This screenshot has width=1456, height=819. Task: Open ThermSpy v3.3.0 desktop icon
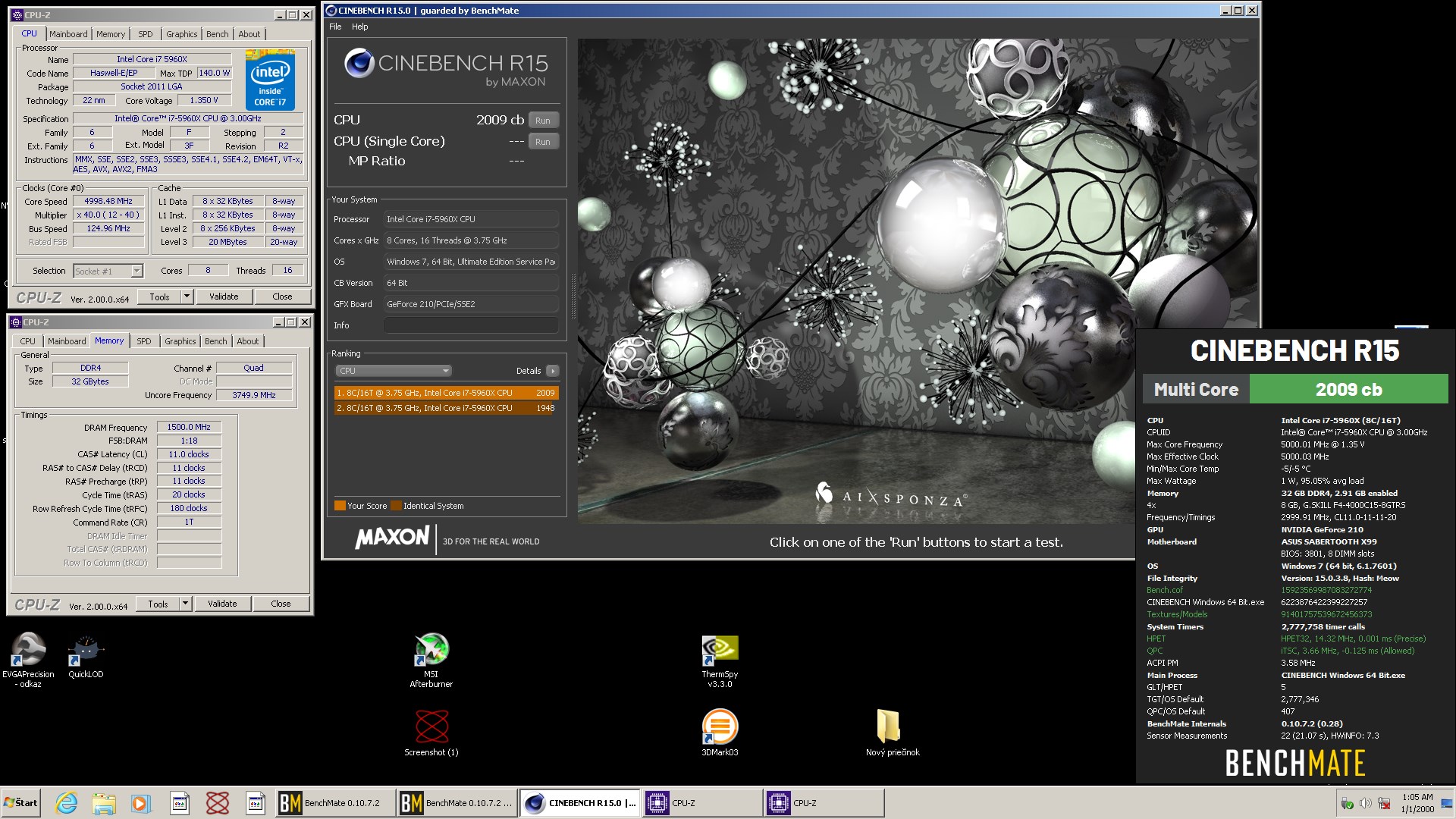[x=720, y=661]
